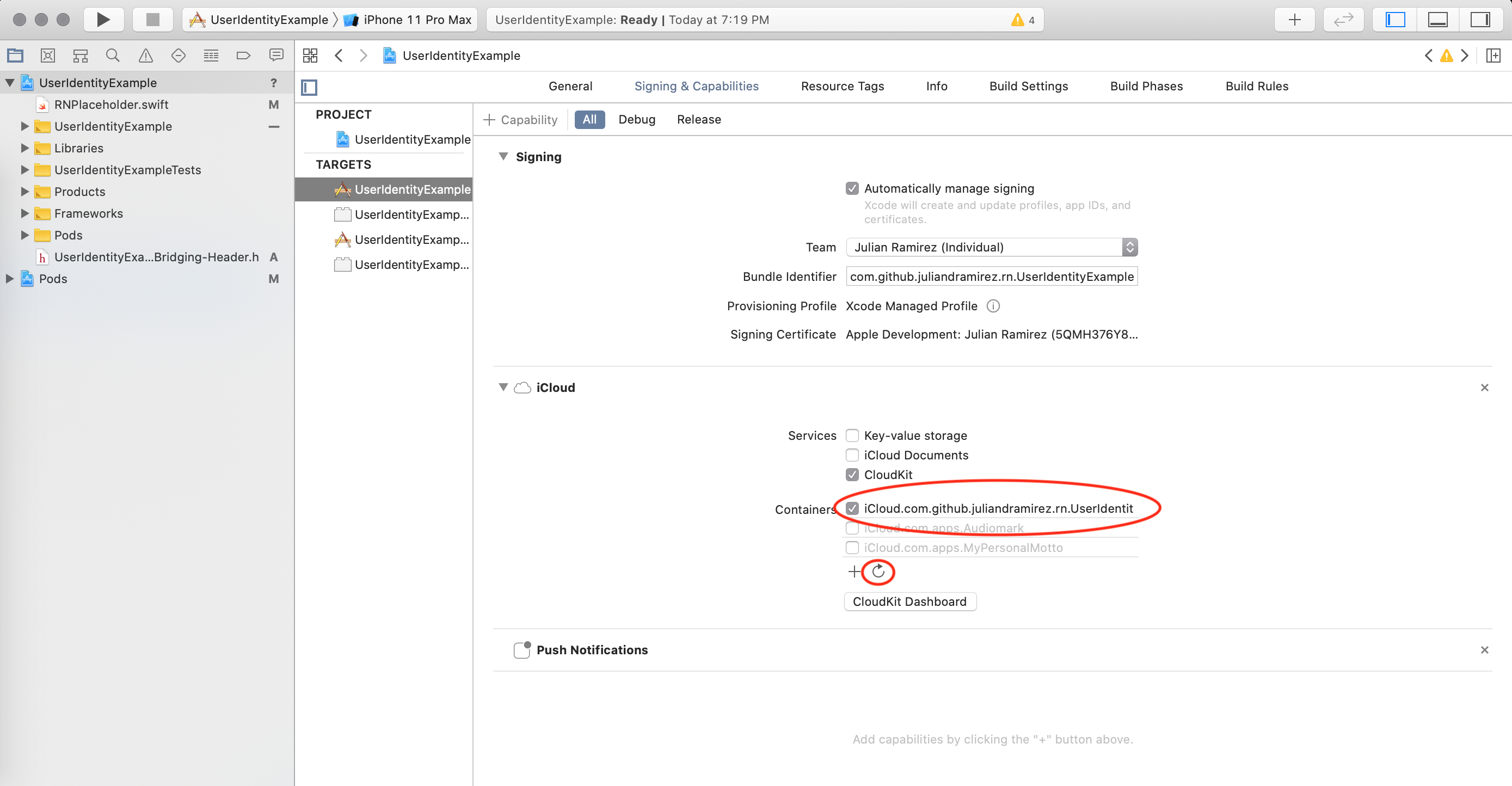This screenshot has height=786, width=1512.
Task: Enable Key-value storage checkbox
Action: click(x=852, y=435)
